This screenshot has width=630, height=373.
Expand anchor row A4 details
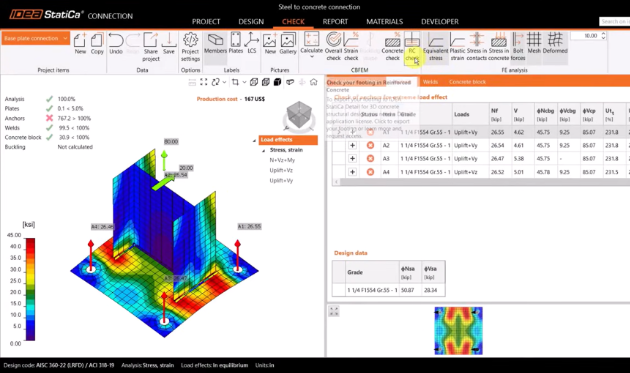click(352, 172)
